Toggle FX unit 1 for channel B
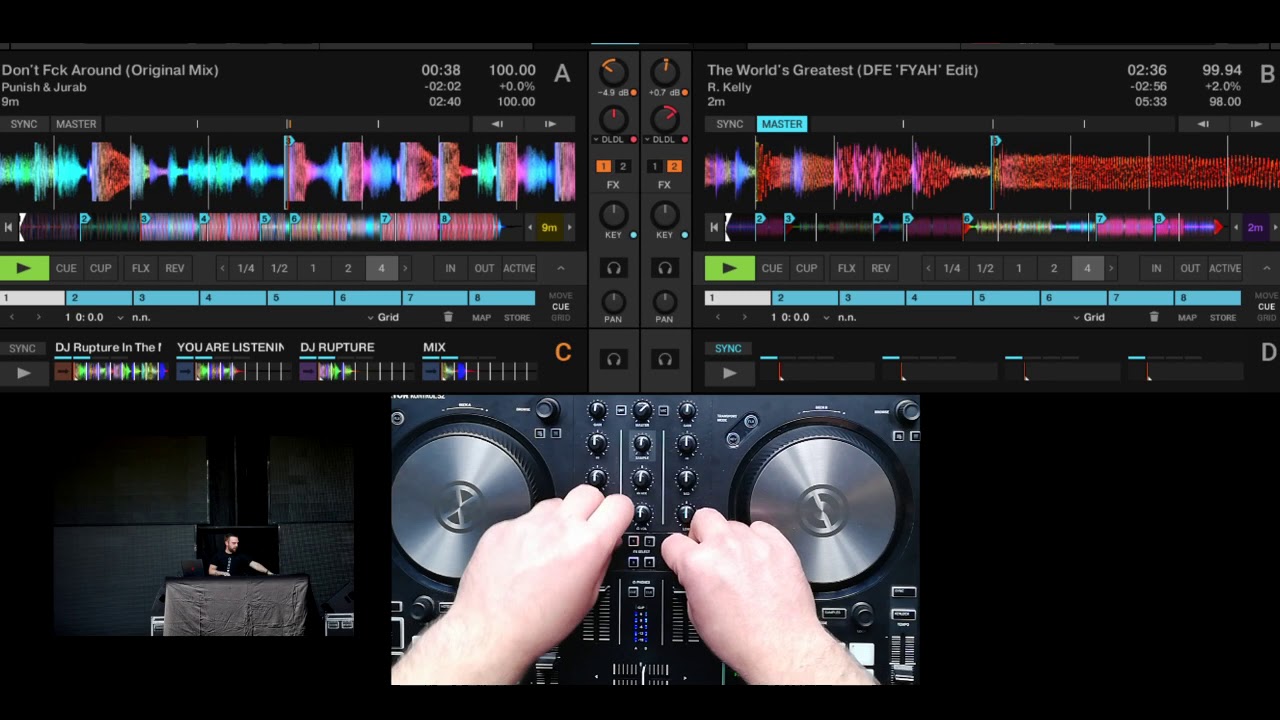Screen dimensions: 1280x720 (656, 167)
